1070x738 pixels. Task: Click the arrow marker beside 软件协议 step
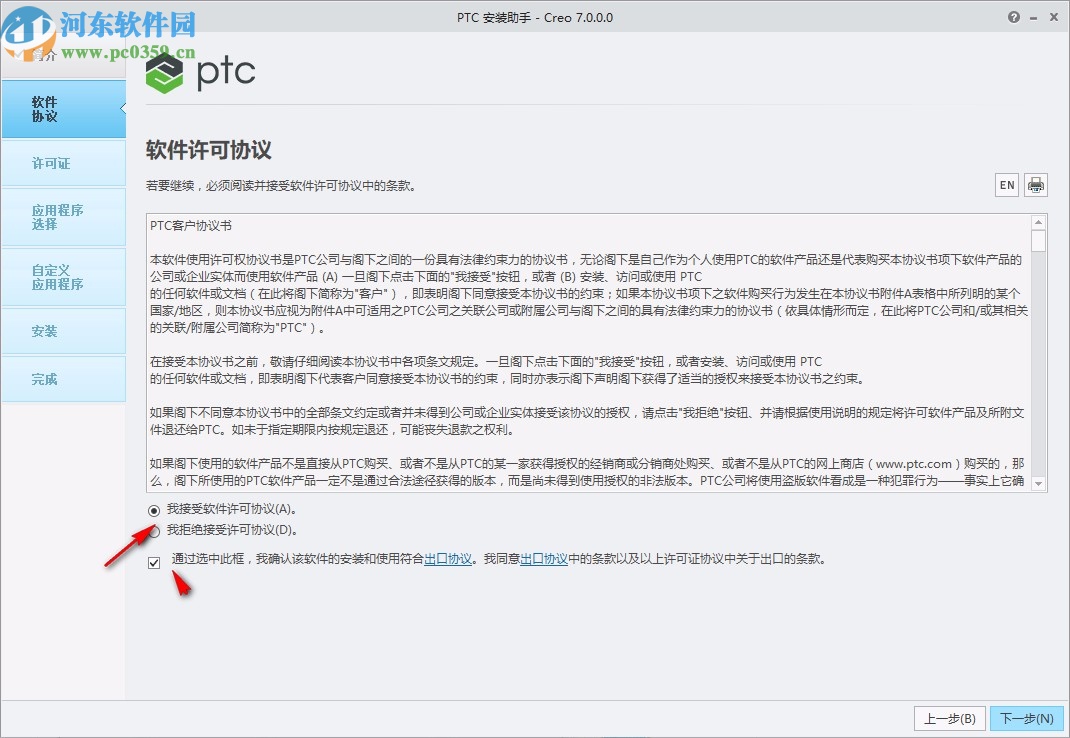coord(125,110)
